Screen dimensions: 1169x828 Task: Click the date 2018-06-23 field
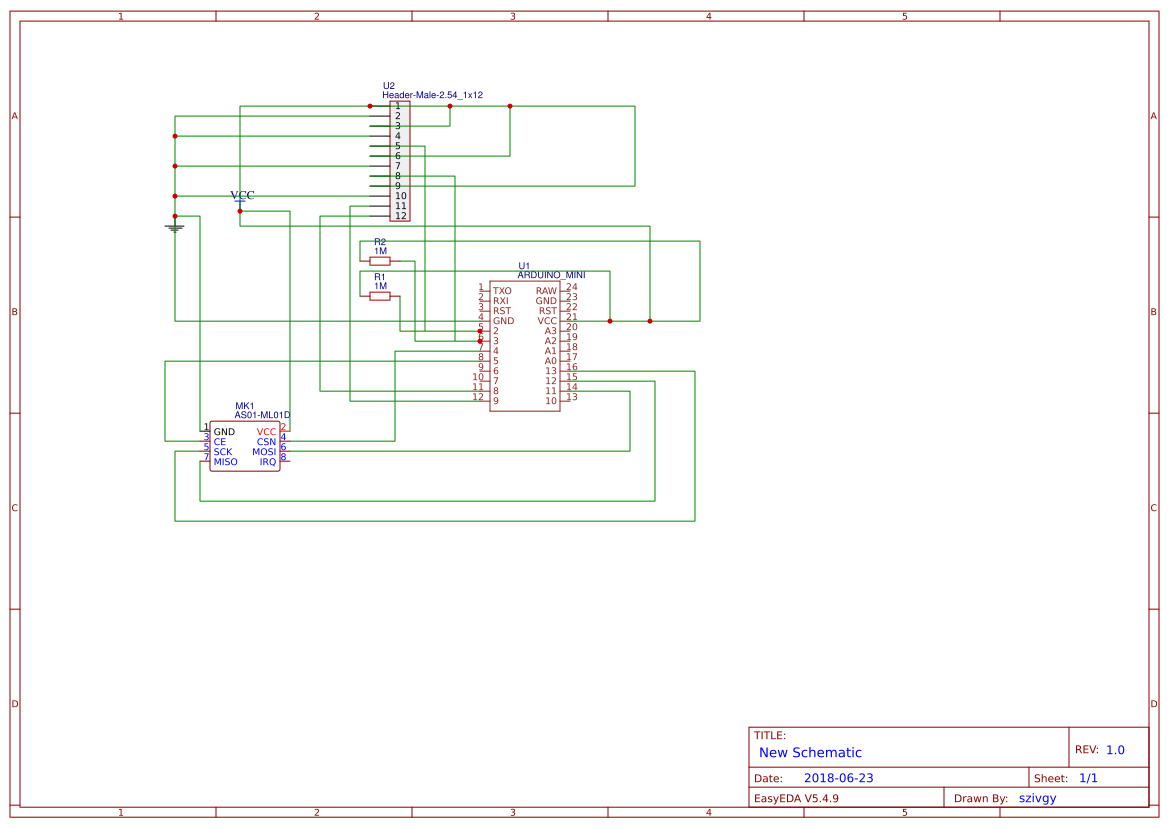[x=838, y=777]
